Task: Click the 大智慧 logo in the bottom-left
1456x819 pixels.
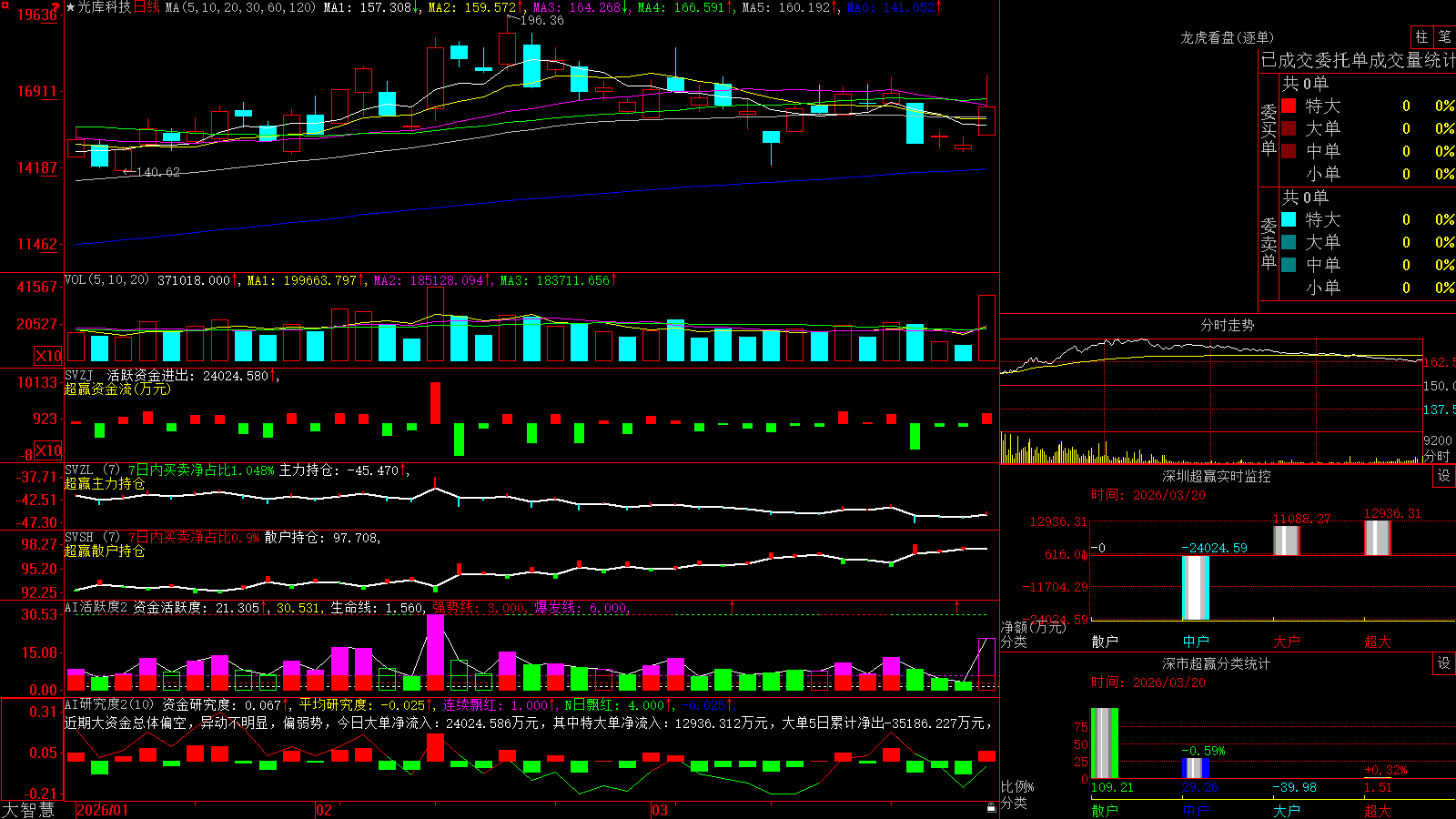Action: pos(28,810)
